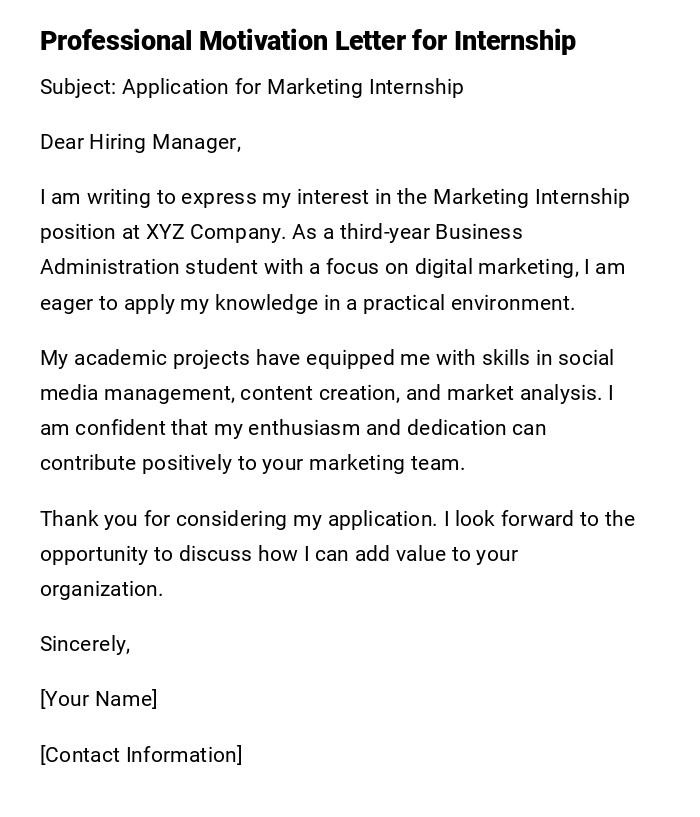Click the 'Professional Motivation Letter for Internship' heading

[308, 41]
